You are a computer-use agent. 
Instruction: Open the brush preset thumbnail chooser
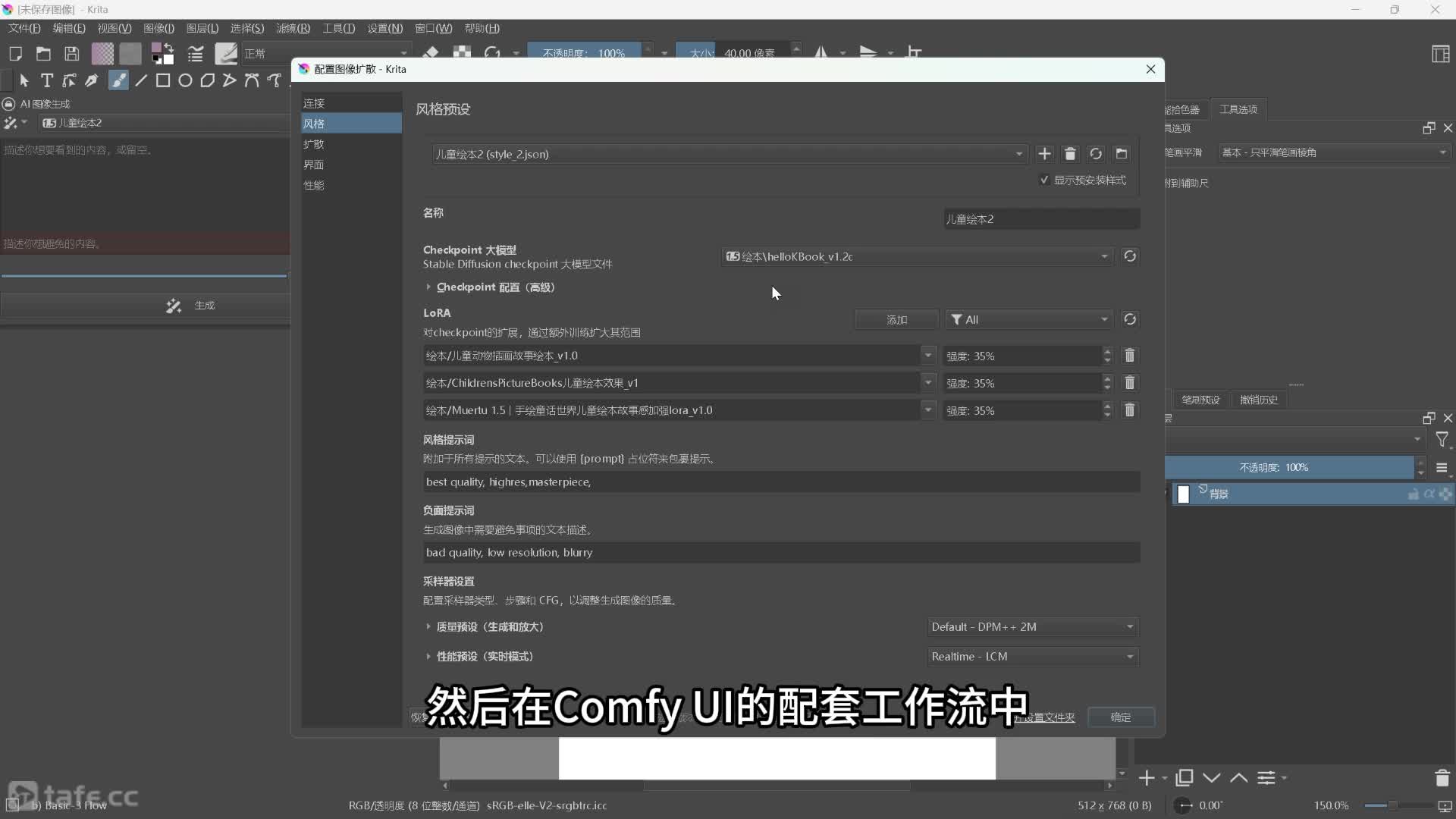tap(226, 54)
